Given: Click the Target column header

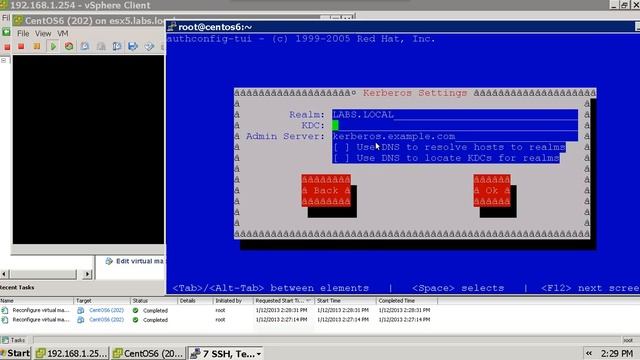Looking at the screenshot, I should point(102,301).
